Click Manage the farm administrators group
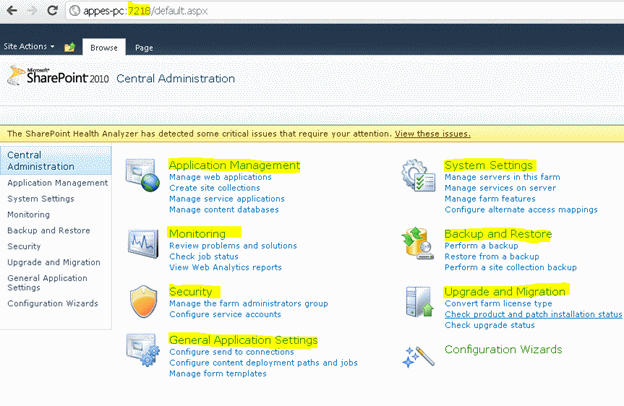 249,304
